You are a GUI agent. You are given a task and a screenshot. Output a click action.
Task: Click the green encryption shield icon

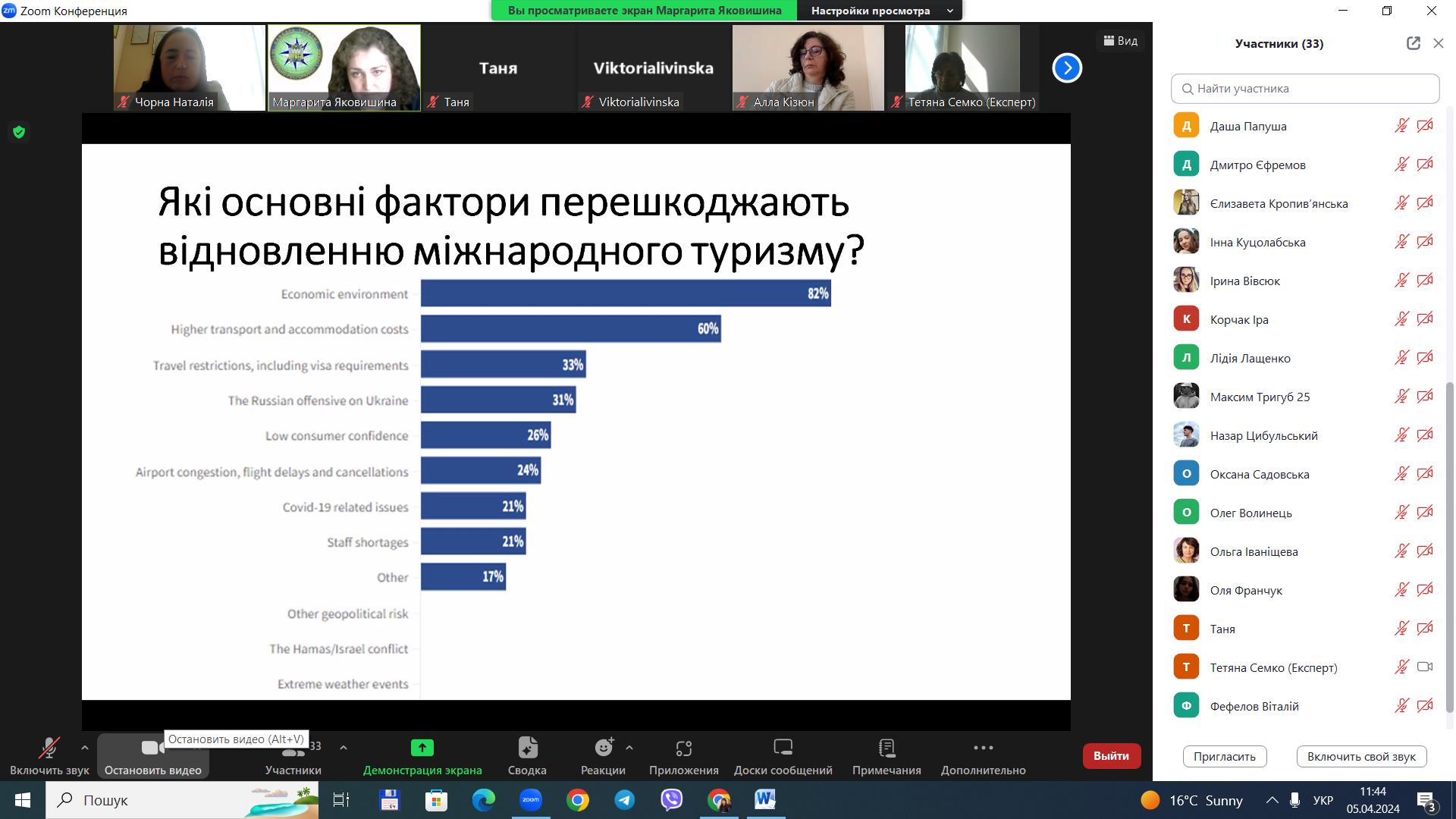tap(19, 132)
